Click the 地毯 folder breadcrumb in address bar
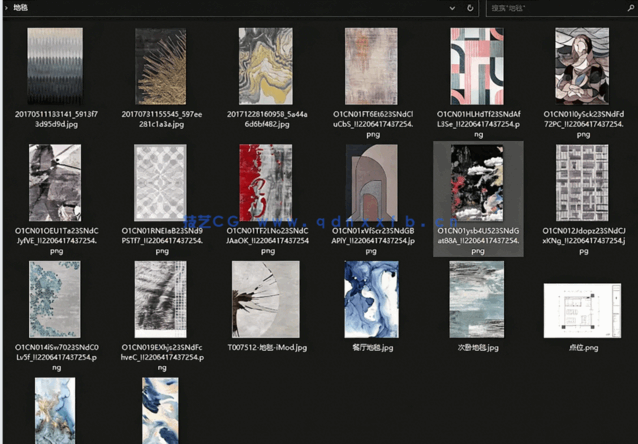 pos(22,8)
